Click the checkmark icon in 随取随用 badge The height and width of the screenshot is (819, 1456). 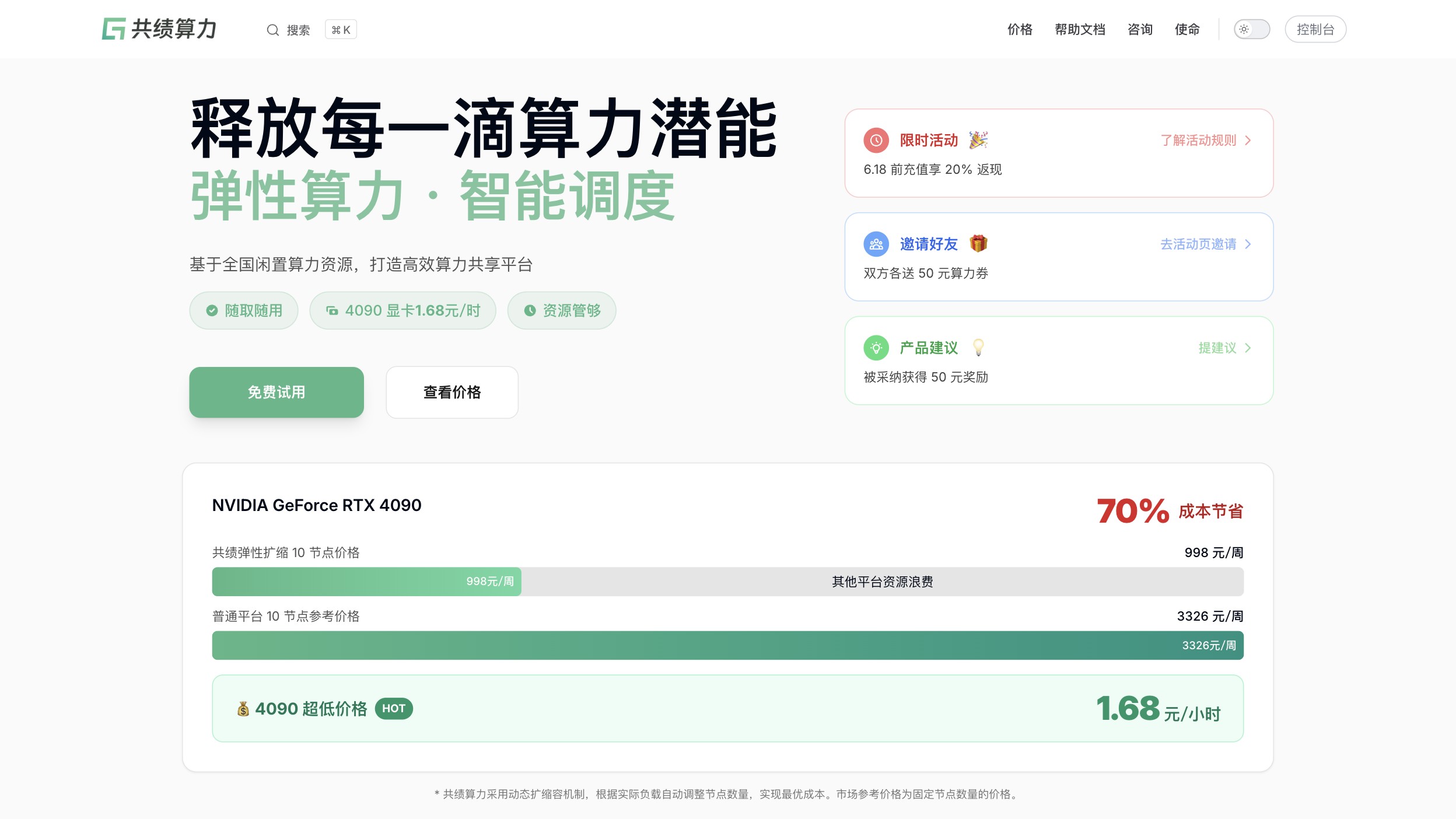tap(212, 310)
